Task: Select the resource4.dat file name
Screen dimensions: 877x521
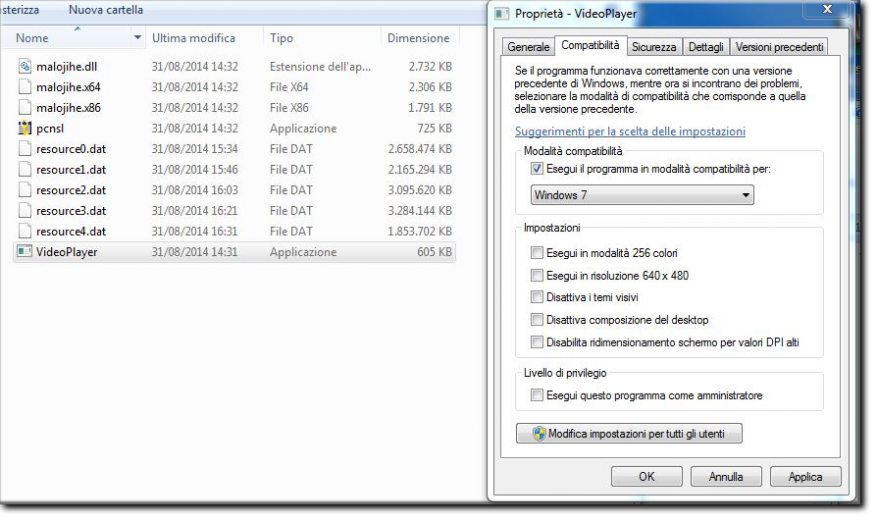Action: pos(71,233)
